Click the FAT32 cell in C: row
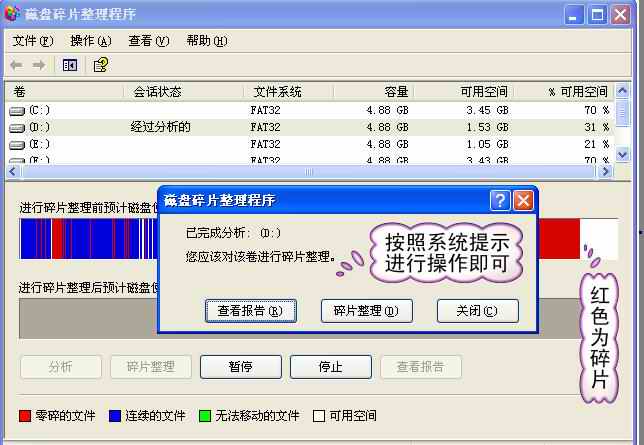This screenshot has width=644, height=445. pos(265,111)
